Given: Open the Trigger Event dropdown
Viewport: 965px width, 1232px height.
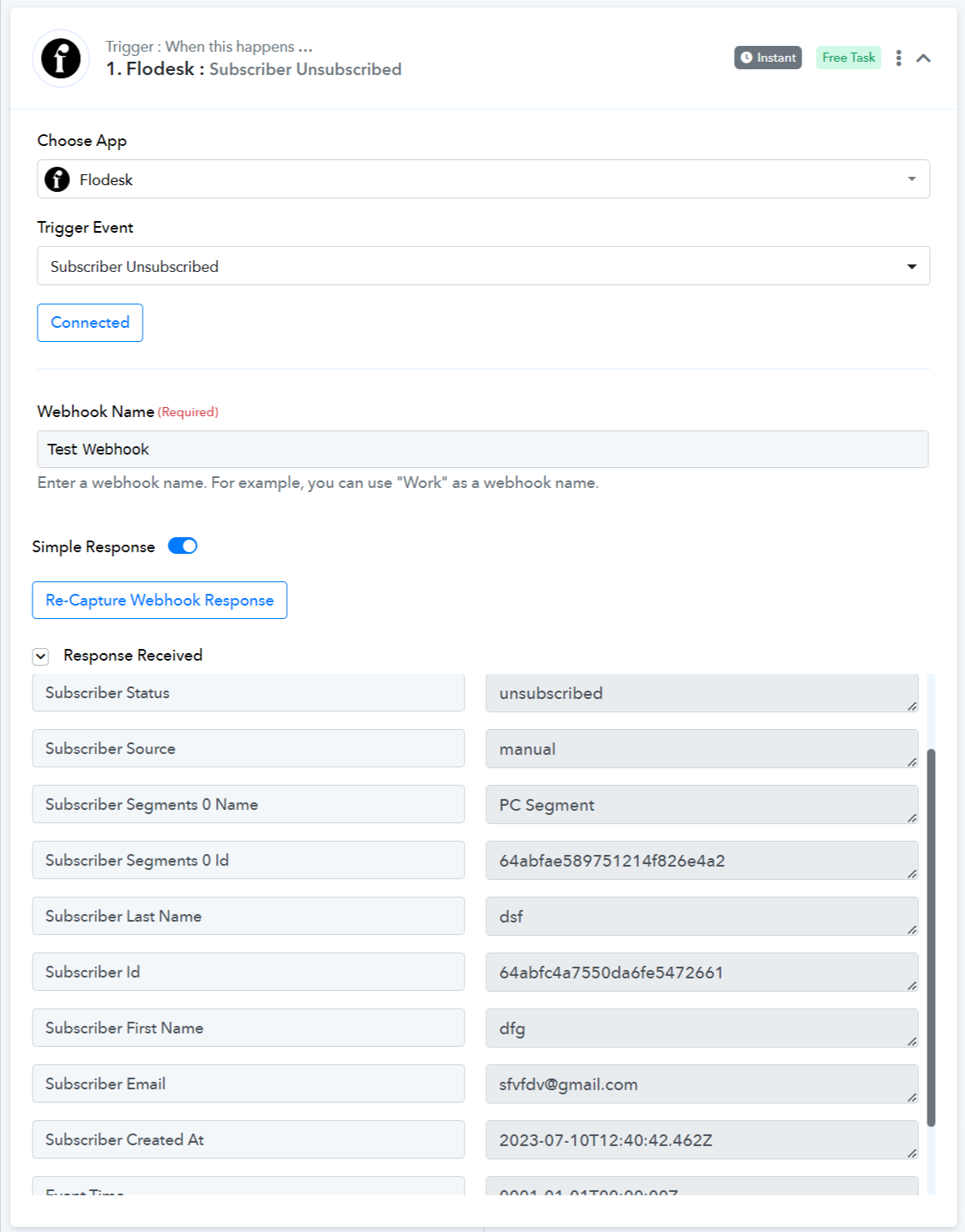Looking at the screenshot, I should click(x=483, y=266).
